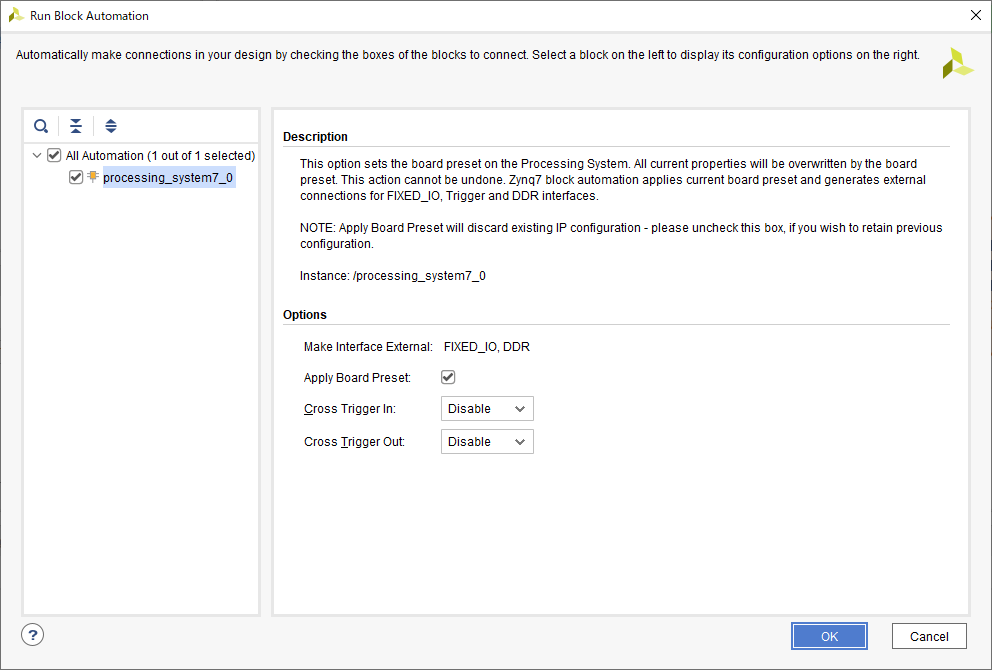Select the All Automation tree entry
The width and height of the screenshot is (992, 670).
point(160,156)
